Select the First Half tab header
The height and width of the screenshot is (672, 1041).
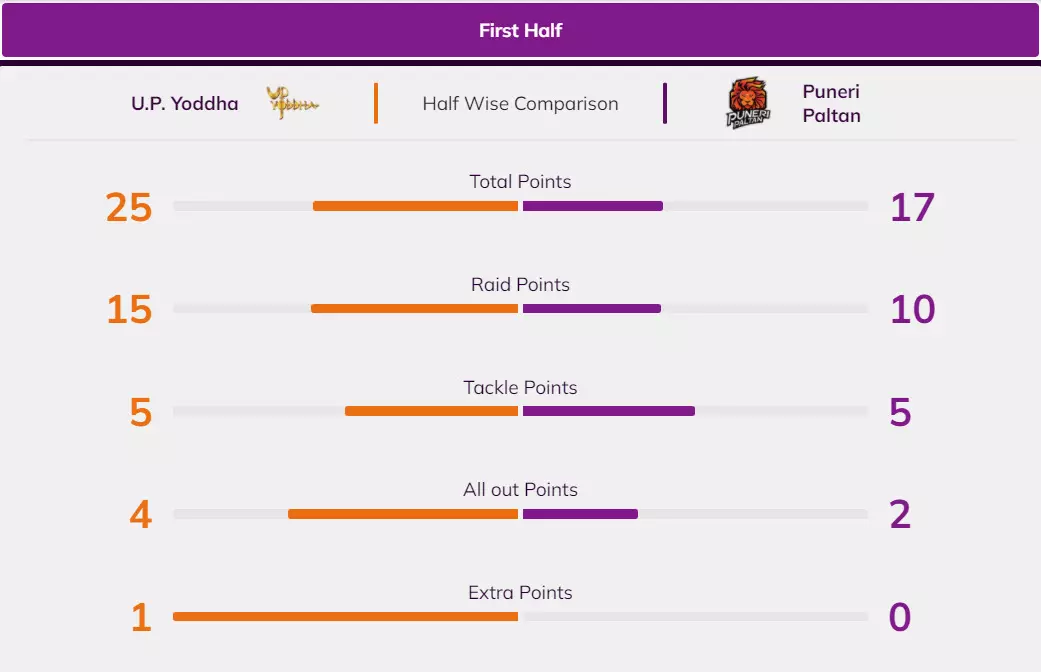tap(520, 30)
